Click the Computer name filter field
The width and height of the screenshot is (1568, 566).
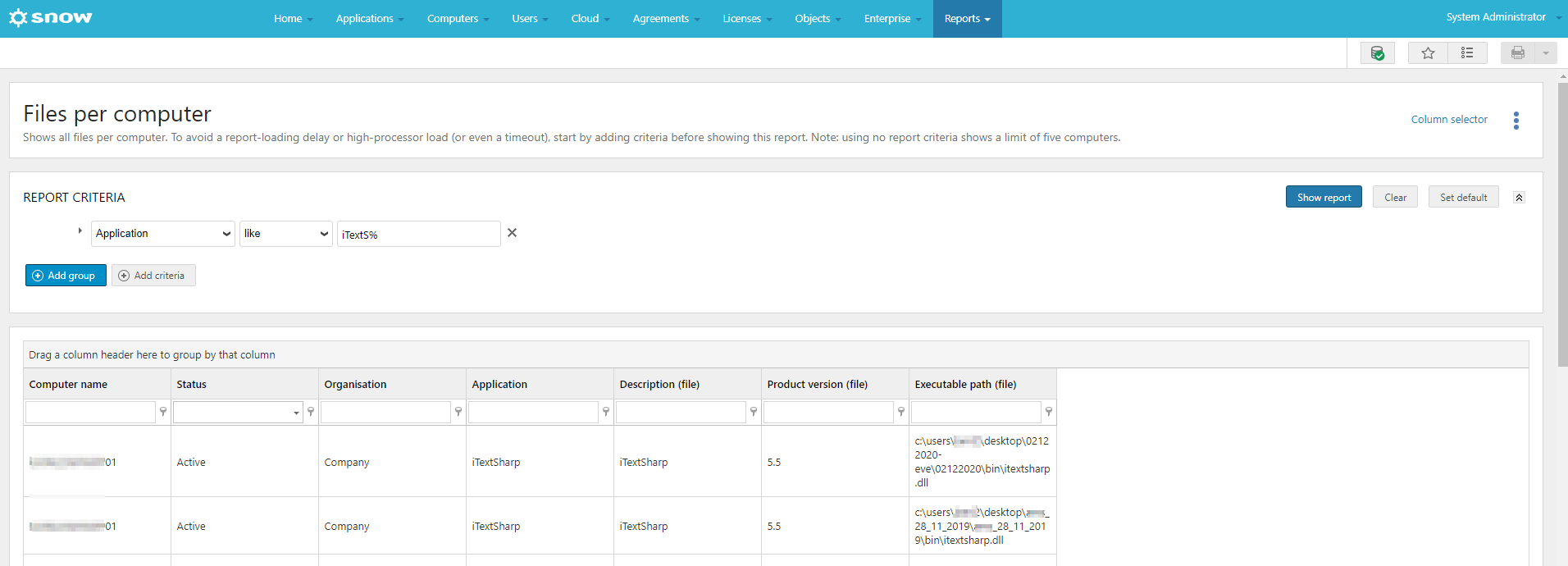90,412
